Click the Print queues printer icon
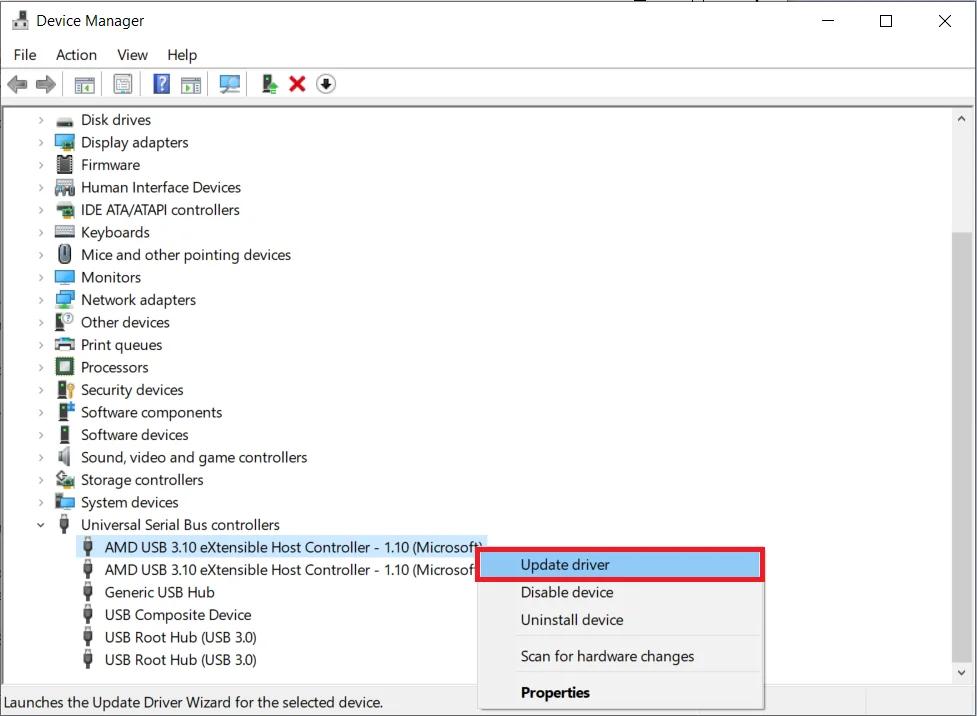 [x=65, y=344]
